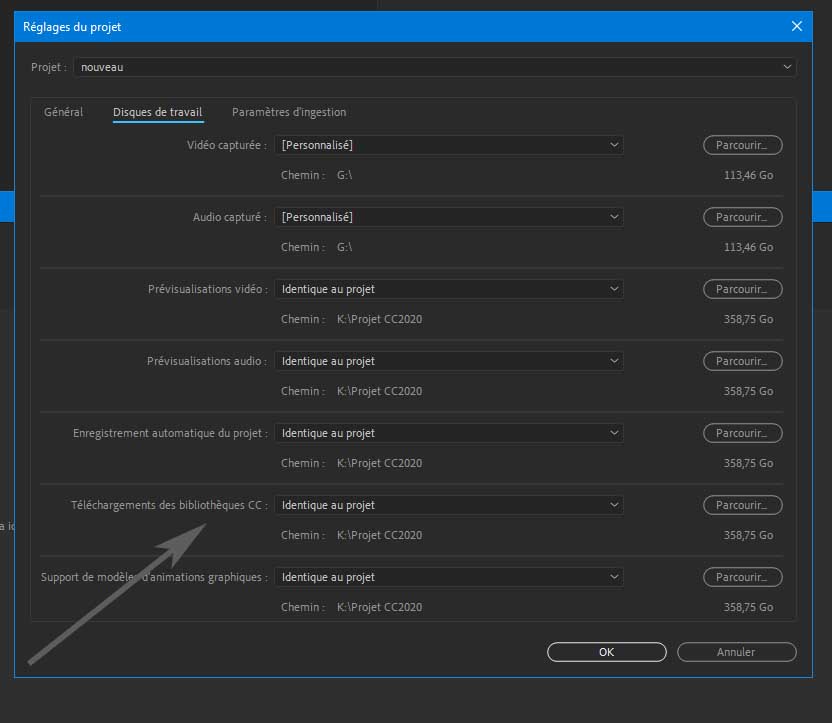
Task: Close the Réglages du projet dialog
Action: click(797, 27)
